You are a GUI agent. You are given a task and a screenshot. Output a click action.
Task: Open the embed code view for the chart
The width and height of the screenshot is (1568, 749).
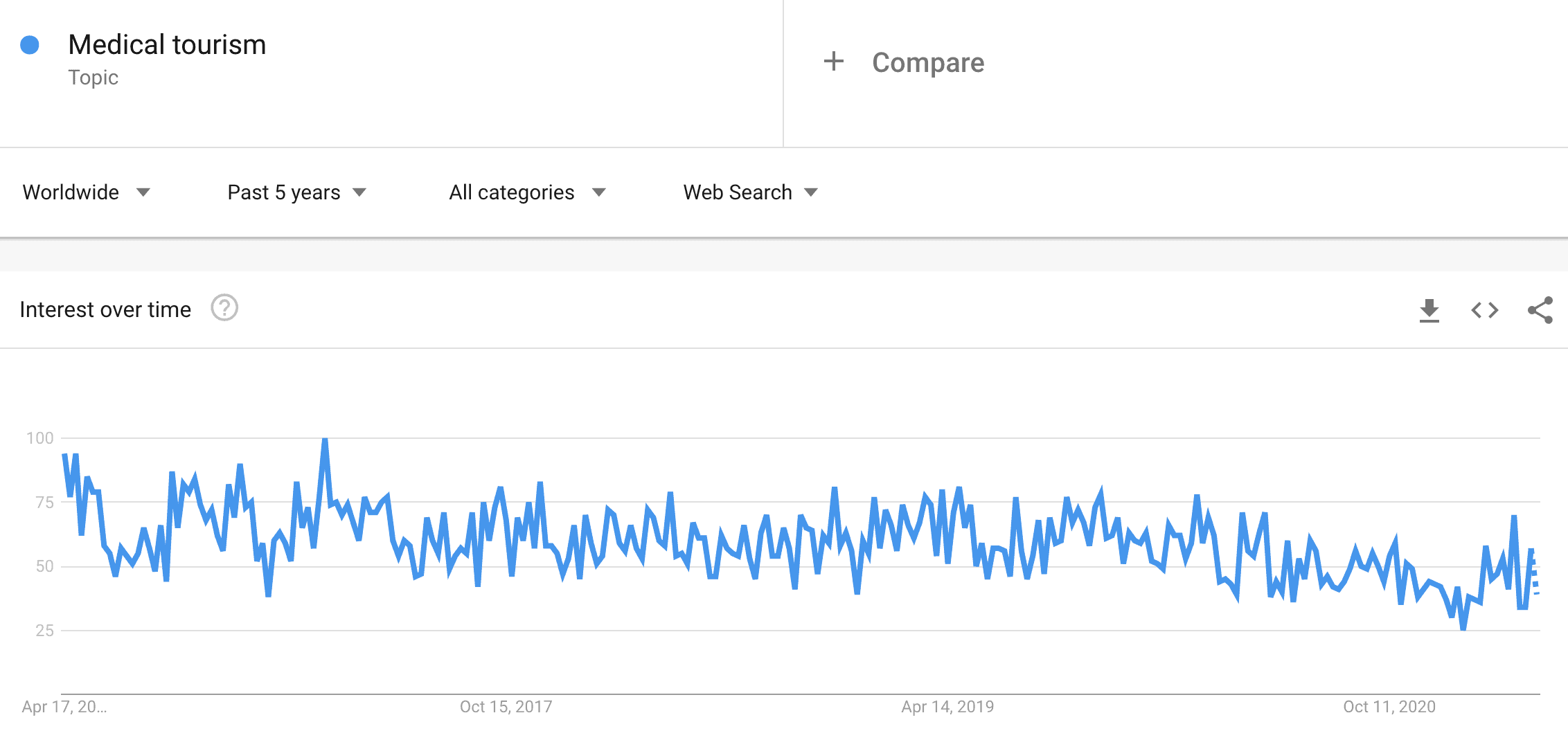pyautogui.click(x=1484, y=309)
